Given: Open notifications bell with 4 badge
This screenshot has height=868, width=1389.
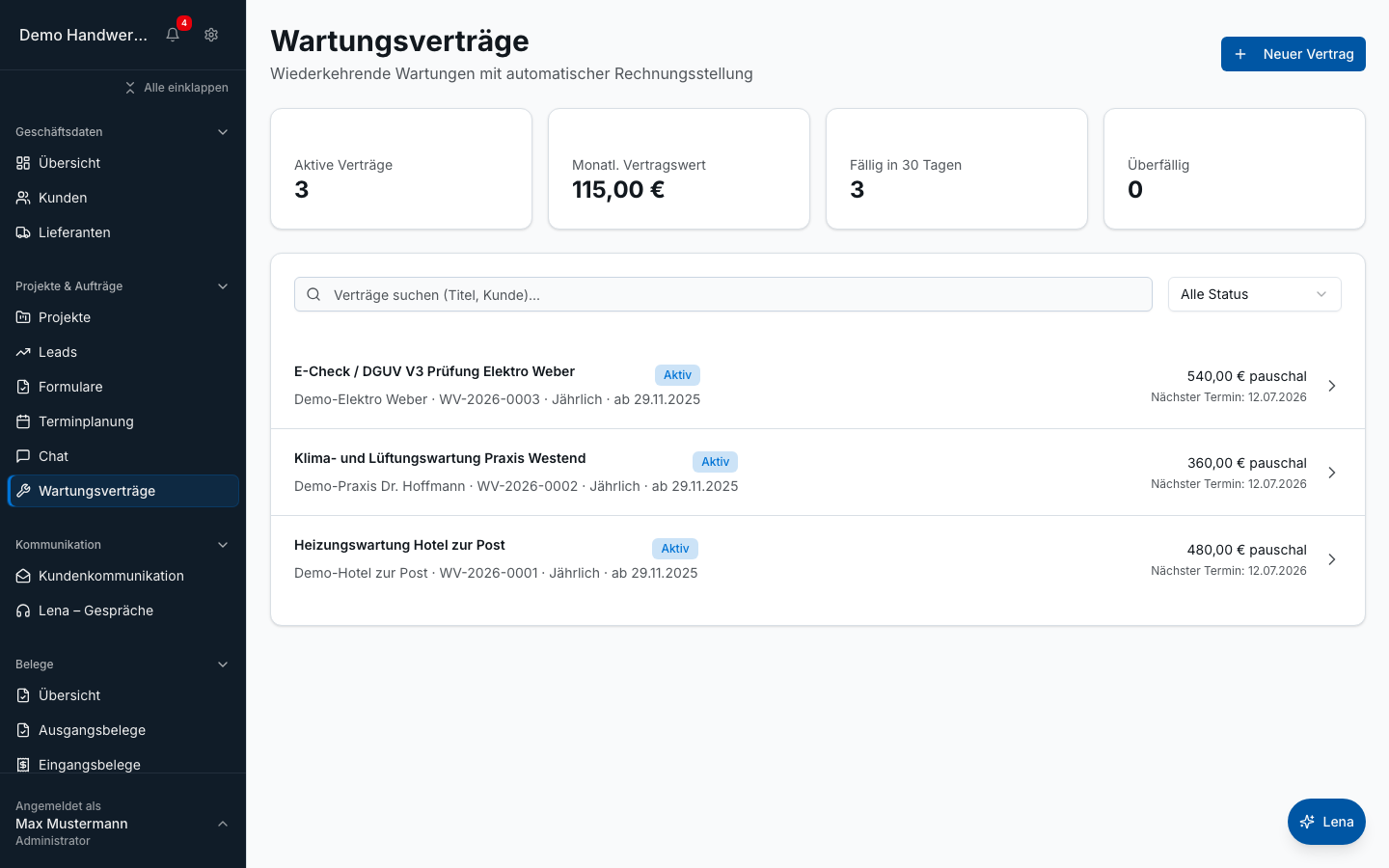Looking at the screenshot, I should 173,35.
